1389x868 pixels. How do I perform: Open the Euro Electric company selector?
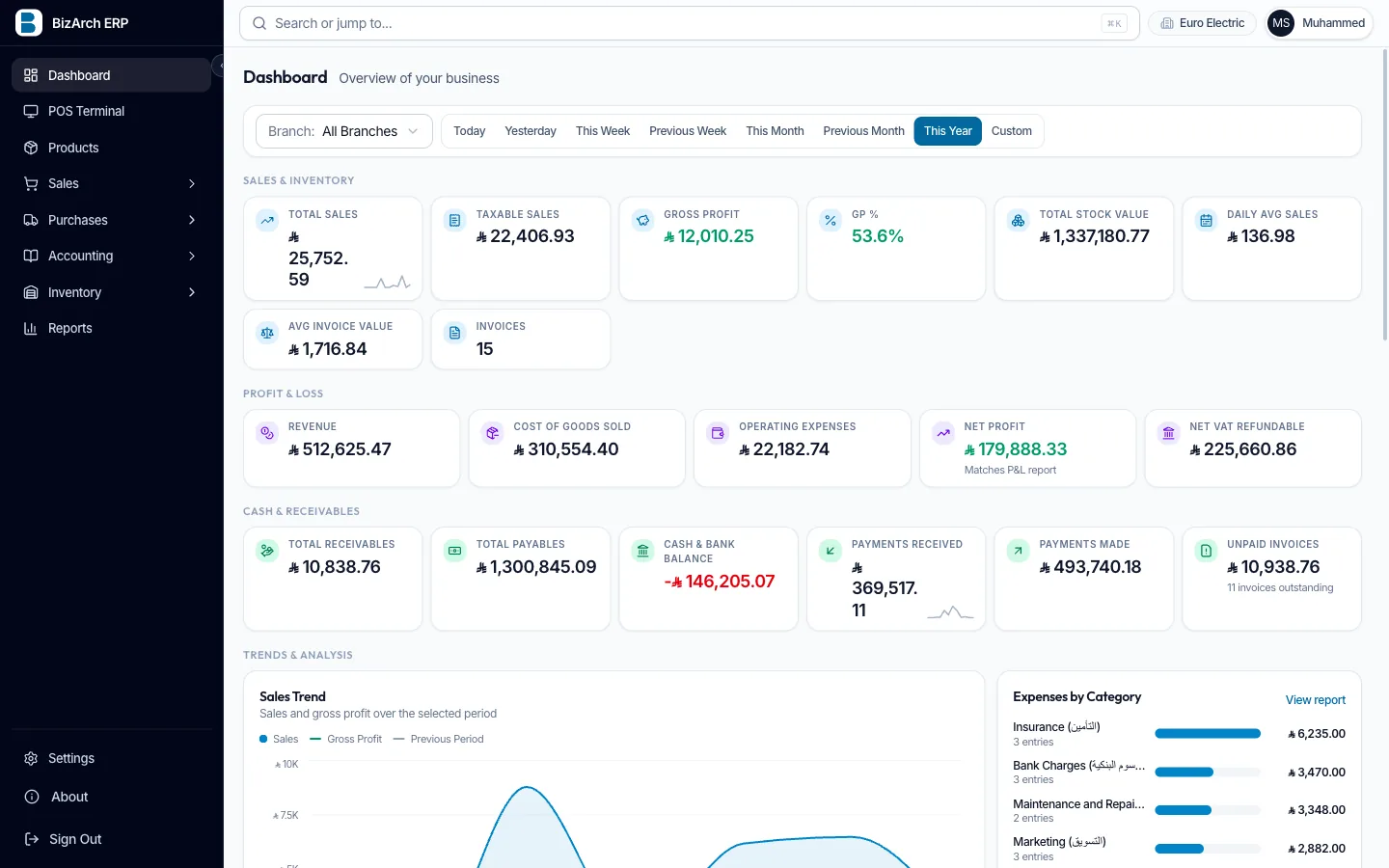point(1202,23)
